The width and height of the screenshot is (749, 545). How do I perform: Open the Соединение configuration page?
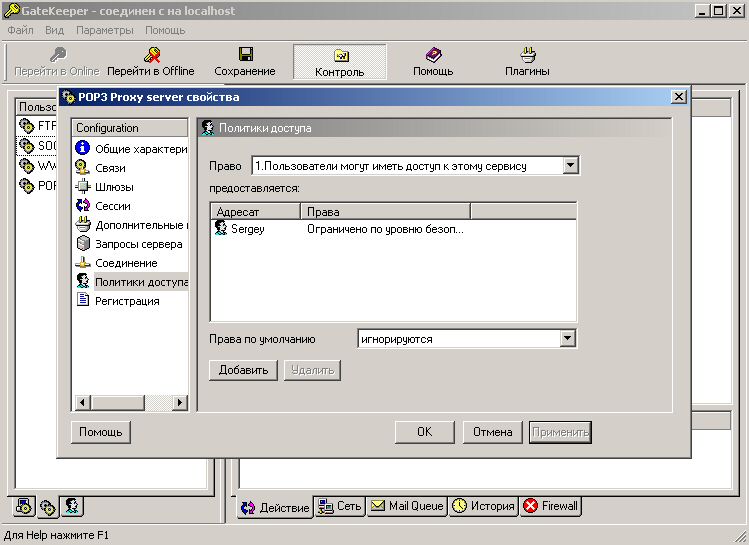tap(126, 263)
